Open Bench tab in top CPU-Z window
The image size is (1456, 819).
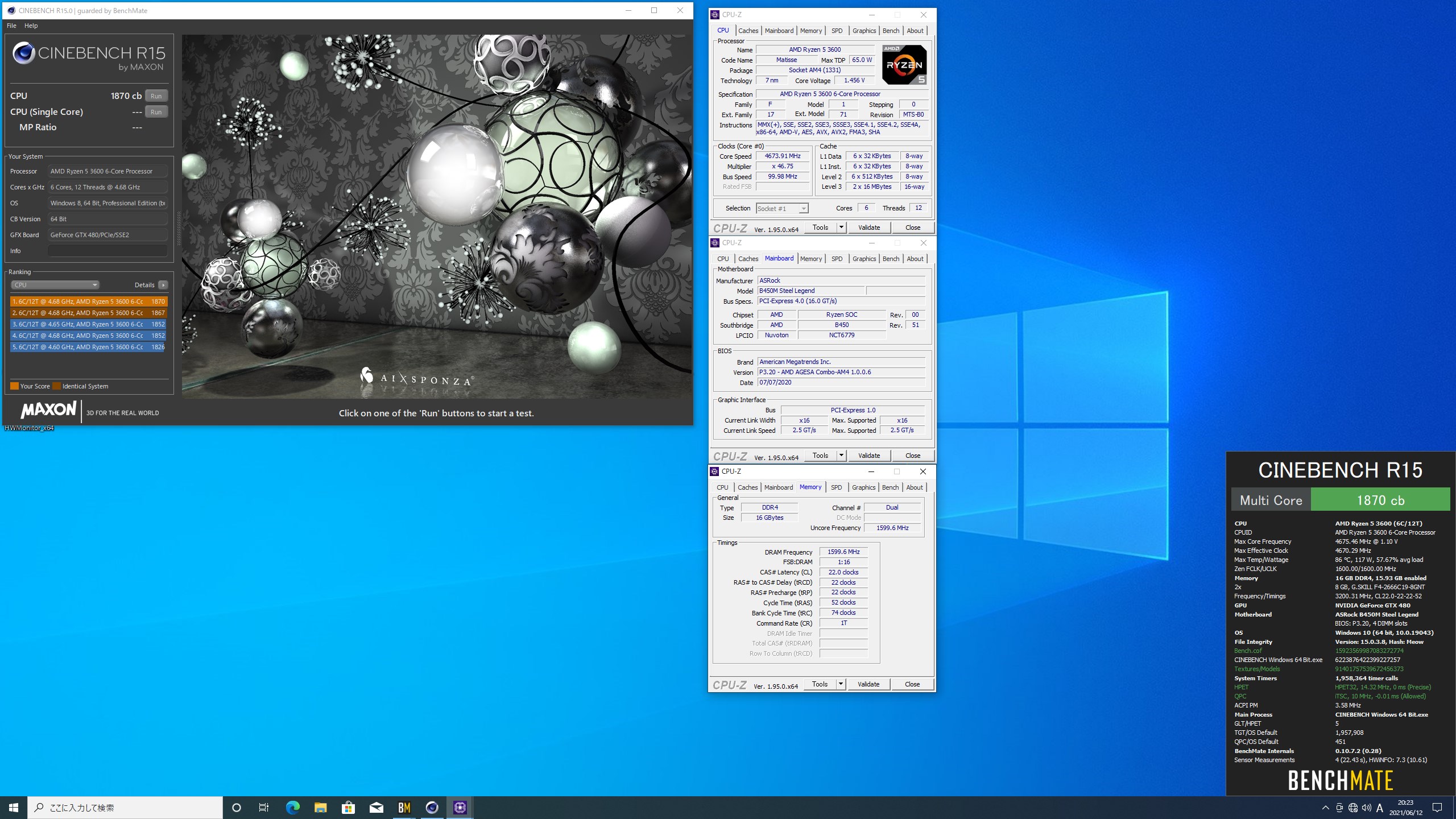point(891,31)
